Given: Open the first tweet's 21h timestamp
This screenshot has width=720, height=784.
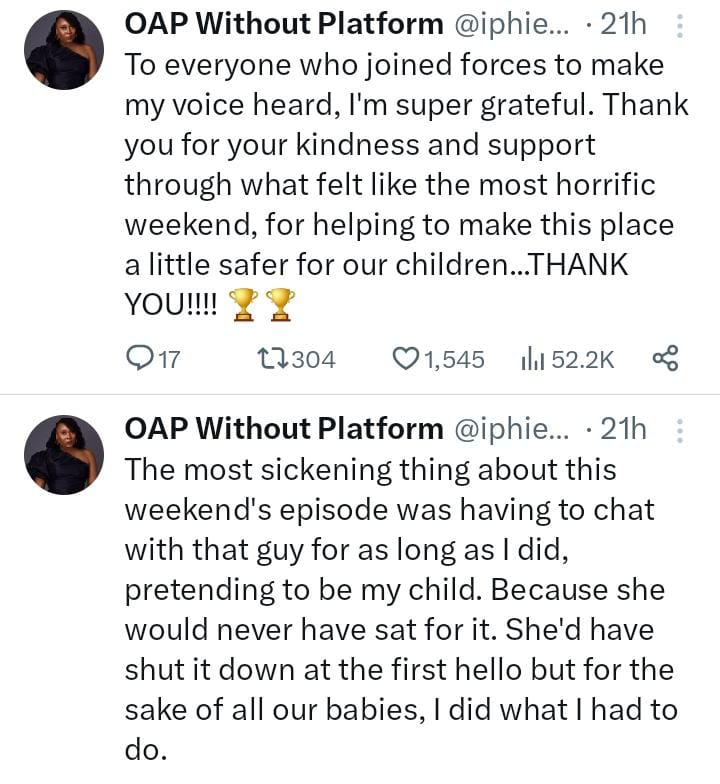Looking at the screenshot, I should pos(623,24).
